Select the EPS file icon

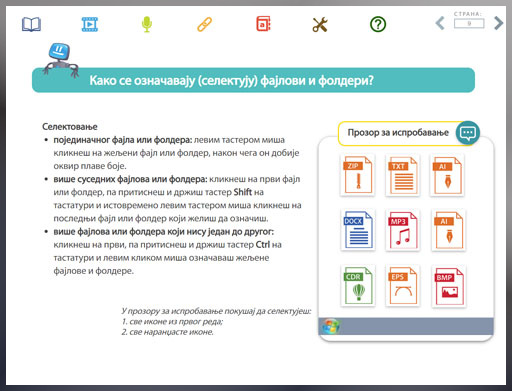pos(403,285)
